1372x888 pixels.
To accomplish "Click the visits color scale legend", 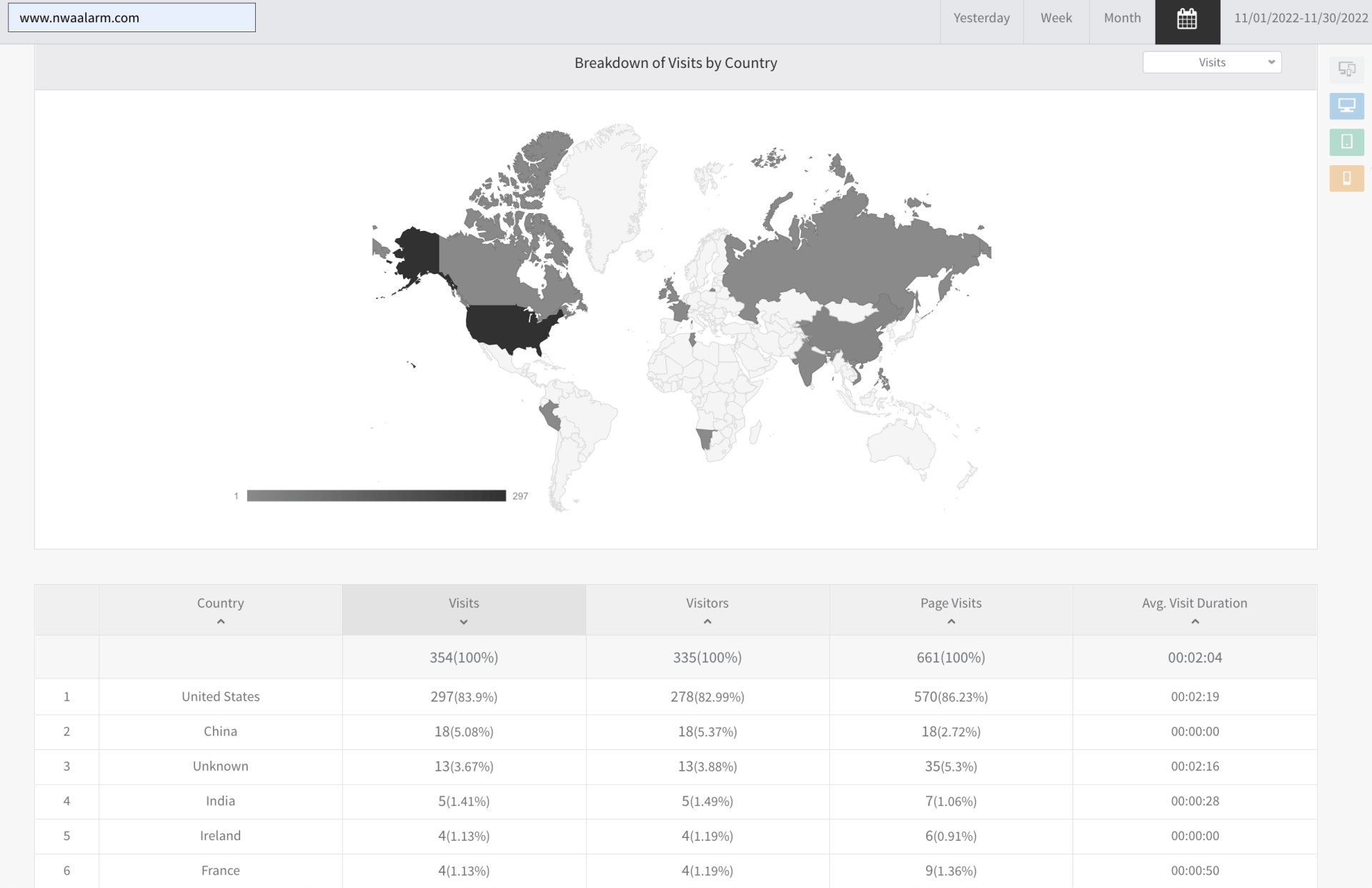I will 376,495.
